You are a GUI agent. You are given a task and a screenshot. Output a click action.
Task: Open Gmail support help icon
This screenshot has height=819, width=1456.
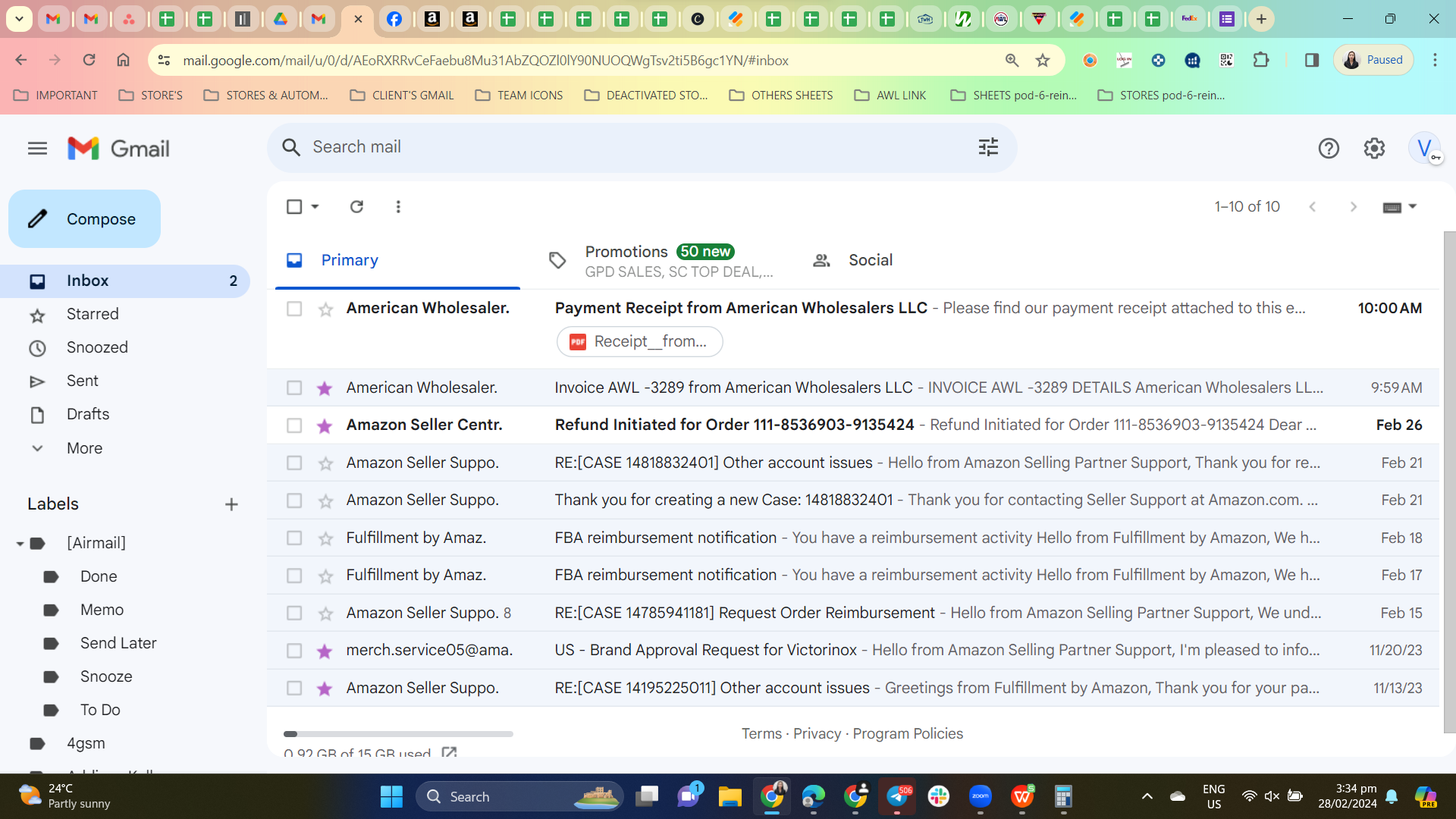(1329, 149)
